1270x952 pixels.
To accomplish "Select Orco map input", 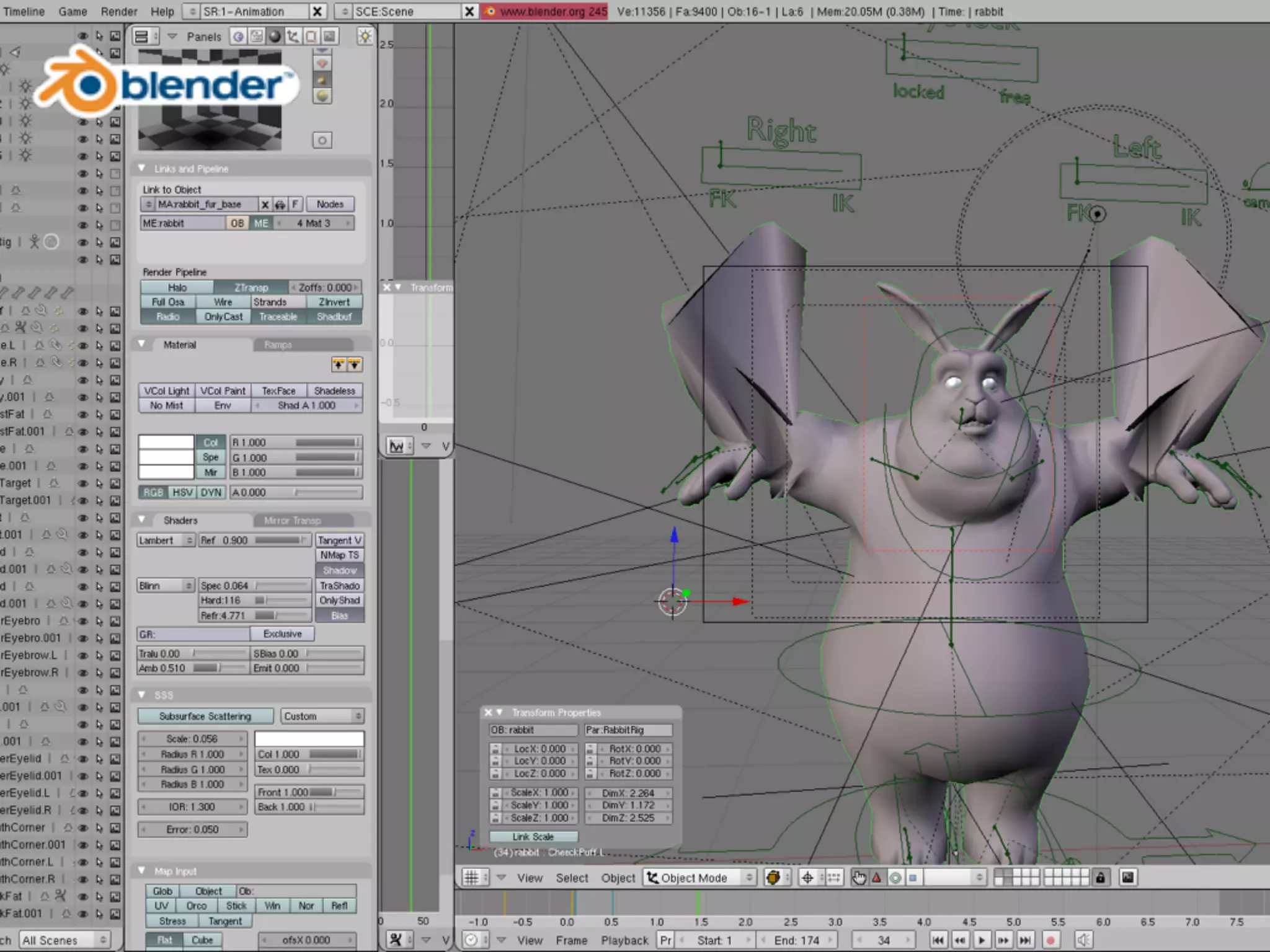I will 196,906.
